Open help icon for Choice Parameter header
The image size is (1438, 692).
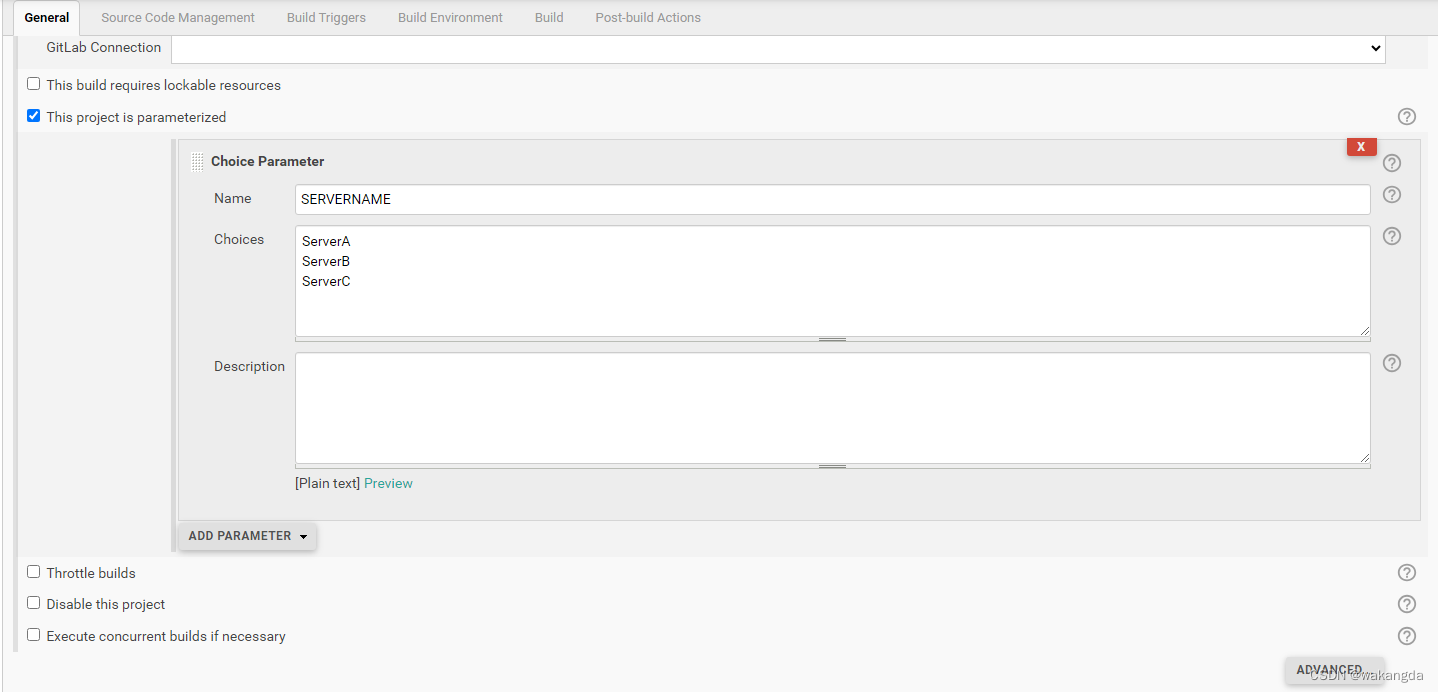click(1391, 163)
